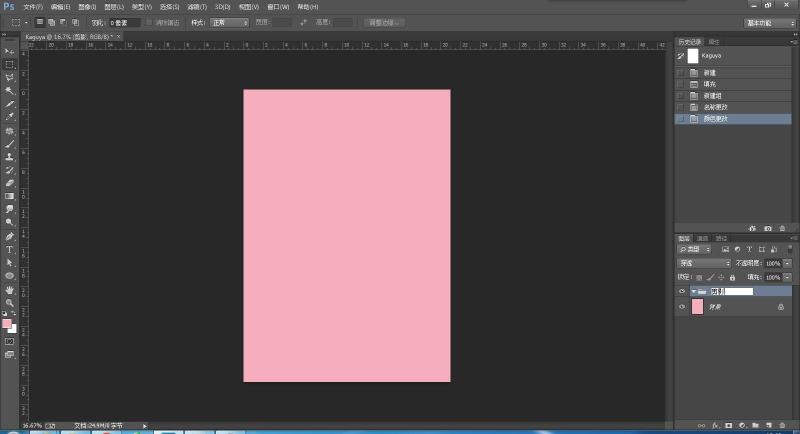Open the layer filter type dropdown
The width and height of the screenshot is (800, 434).
[x=694, y=249]
